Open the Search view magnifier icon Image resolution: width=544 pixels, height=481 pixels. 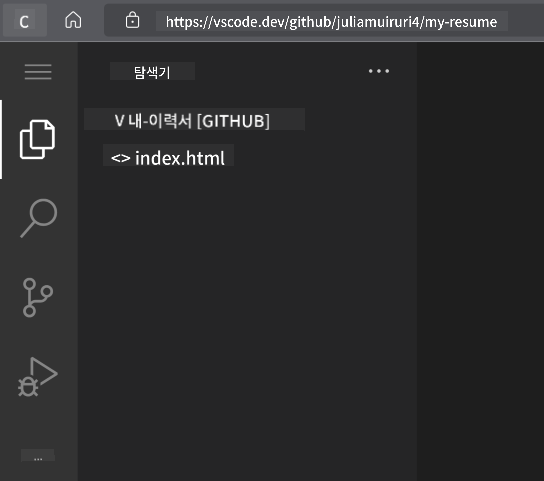click(39, 218)
